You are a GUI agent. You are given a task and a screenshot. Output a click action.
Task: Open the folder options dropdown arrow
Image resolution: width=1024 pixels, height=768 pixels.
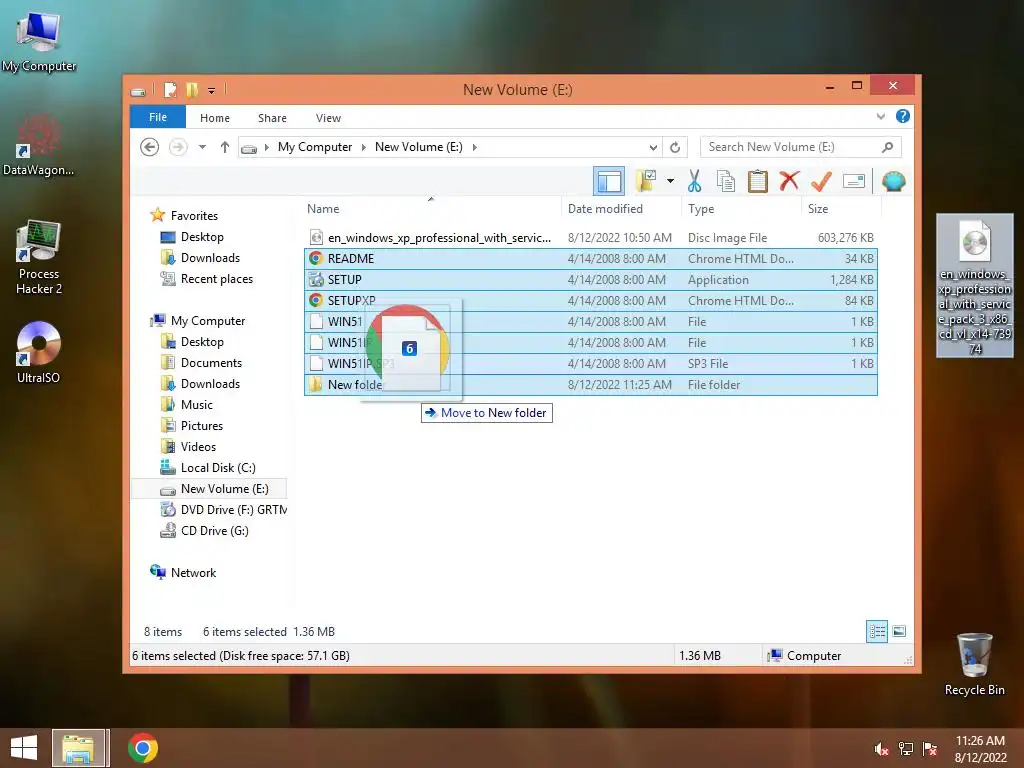pyautogui.click(x=670, y=181)
